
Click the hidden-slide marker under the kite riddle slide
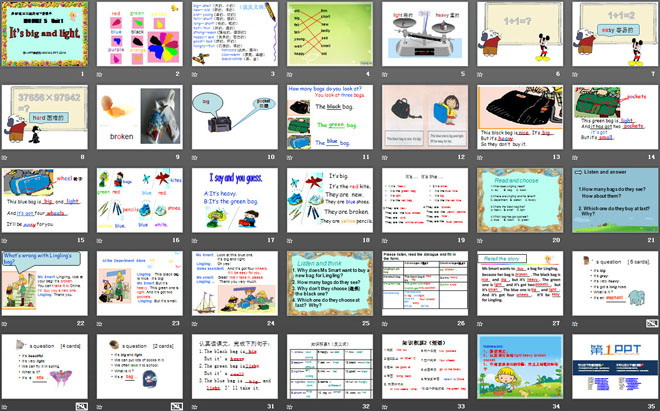pos(82,406)
